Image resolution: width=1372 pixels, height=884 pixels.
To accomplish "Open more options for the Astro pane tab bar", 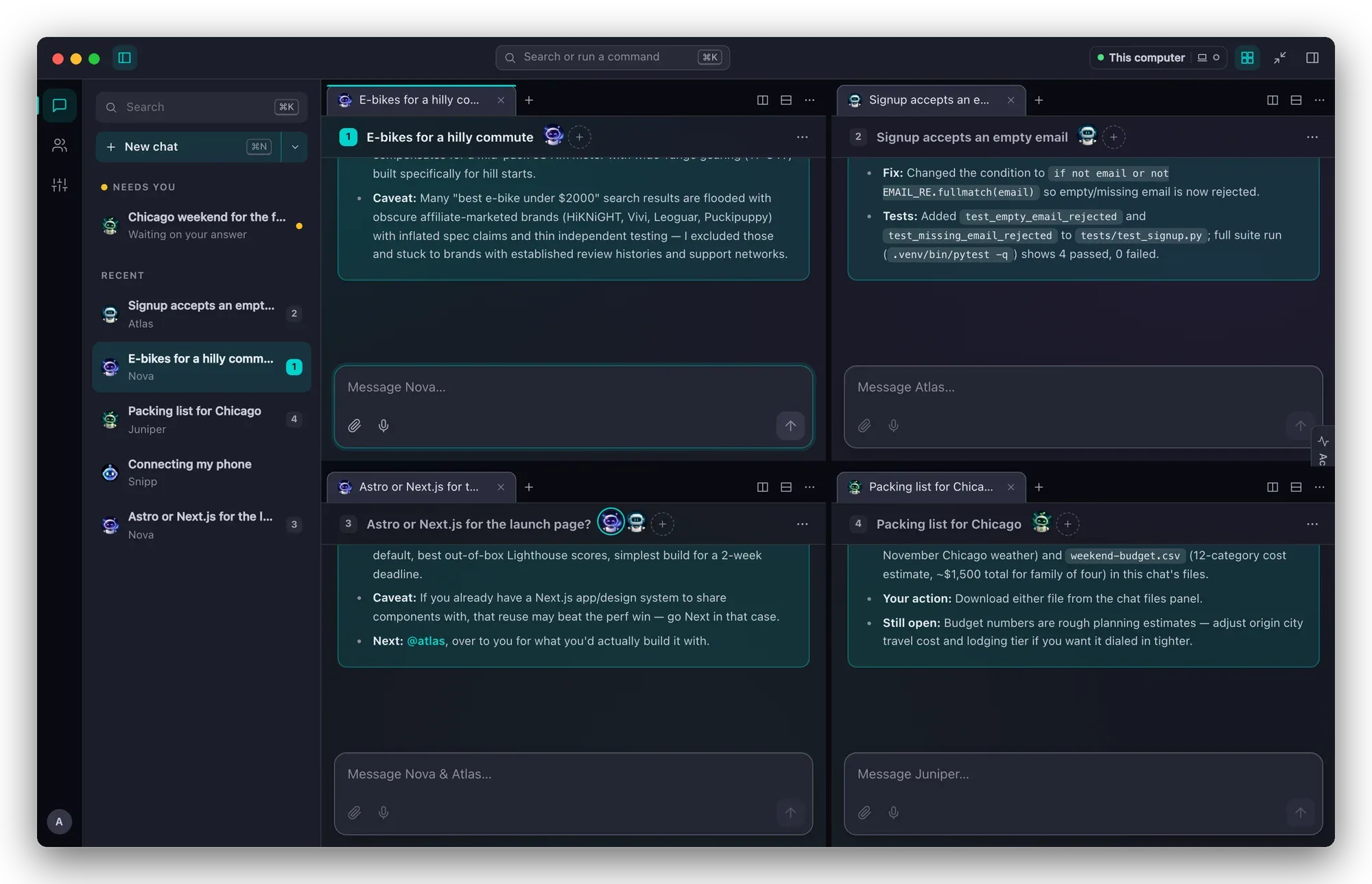I will coord(809,487).
